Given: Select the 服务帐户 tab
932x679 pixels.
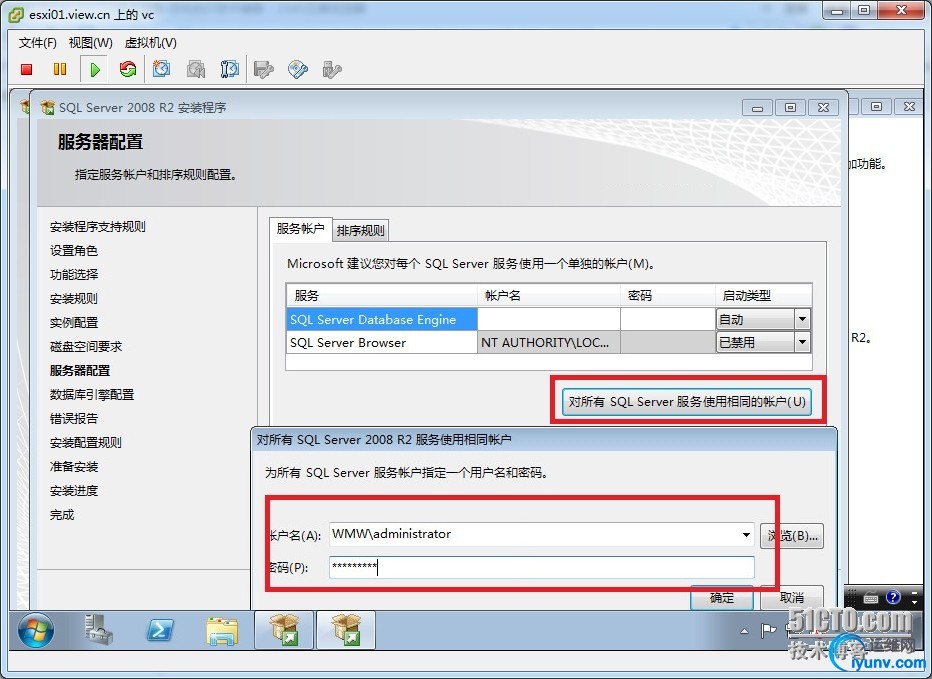Looking at the screenshot, I should point(300,229).
